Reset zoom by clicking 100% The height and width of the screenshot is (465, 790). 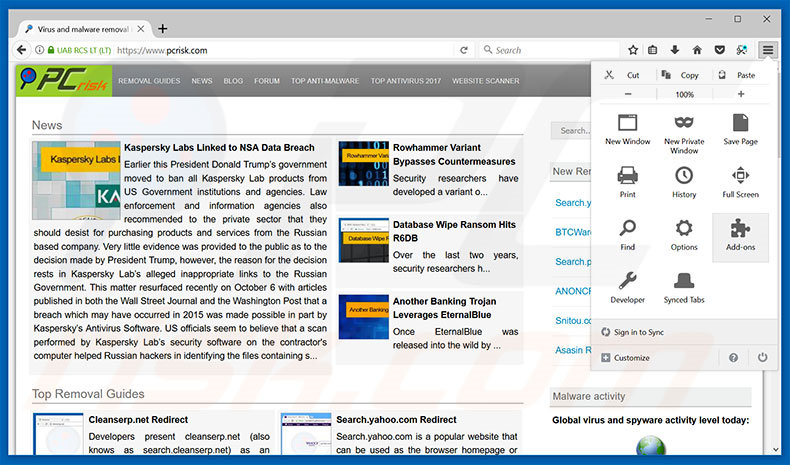click(x=684, y=94)
